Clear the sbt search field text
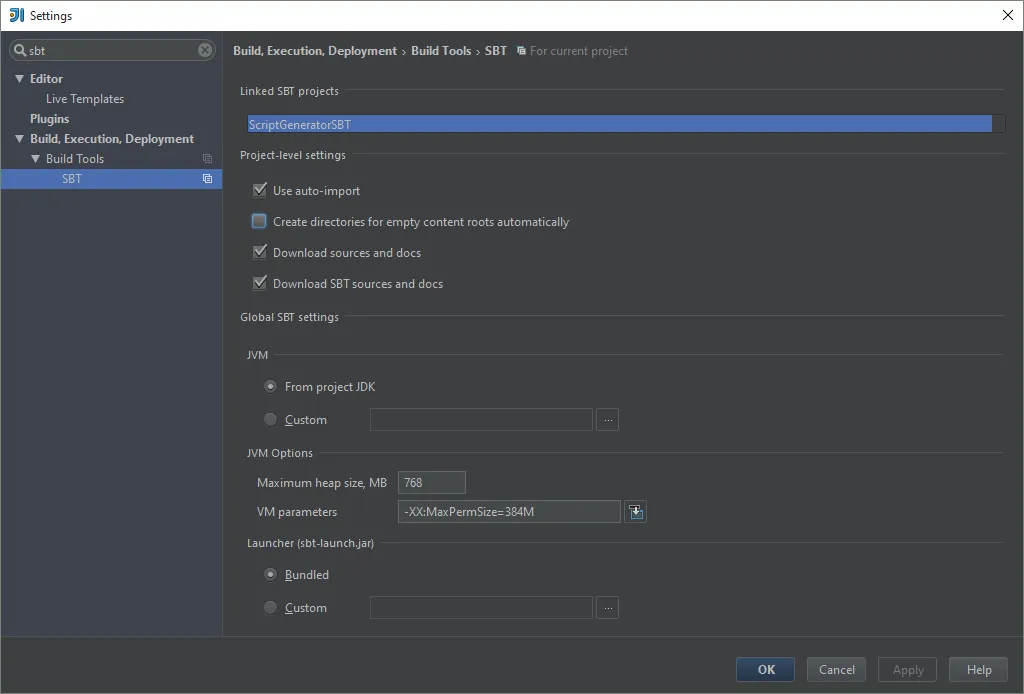This screenshot has width=1024, height=694. [205, 50]
